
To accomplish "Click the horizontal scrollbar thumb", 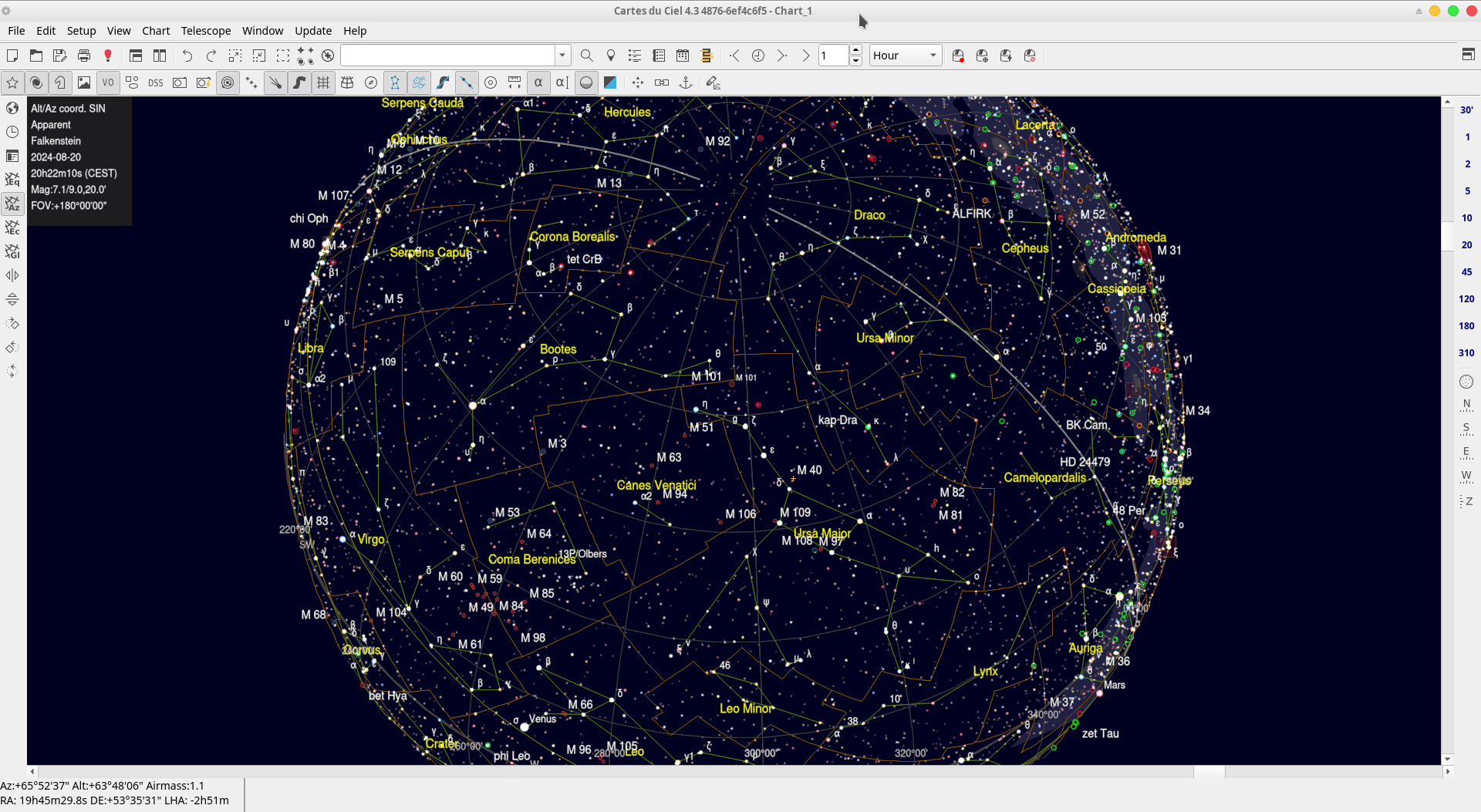I will point(1209,771).
